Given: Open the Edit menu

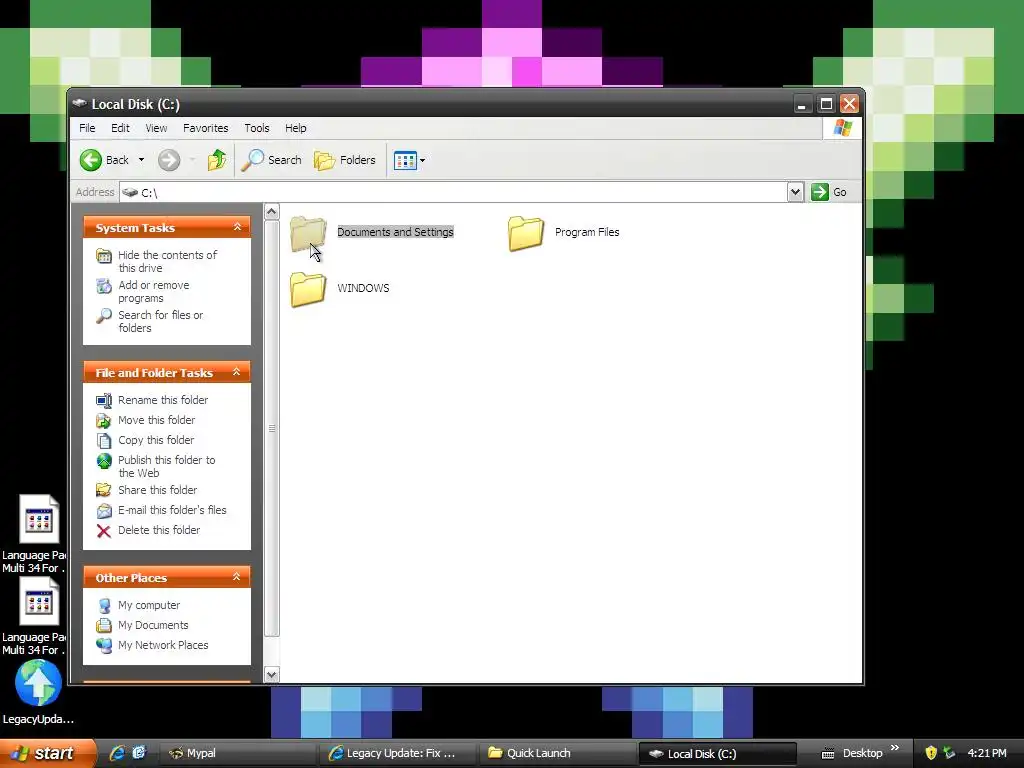Looking at the screenshot, I should click(x=120, y=128).
